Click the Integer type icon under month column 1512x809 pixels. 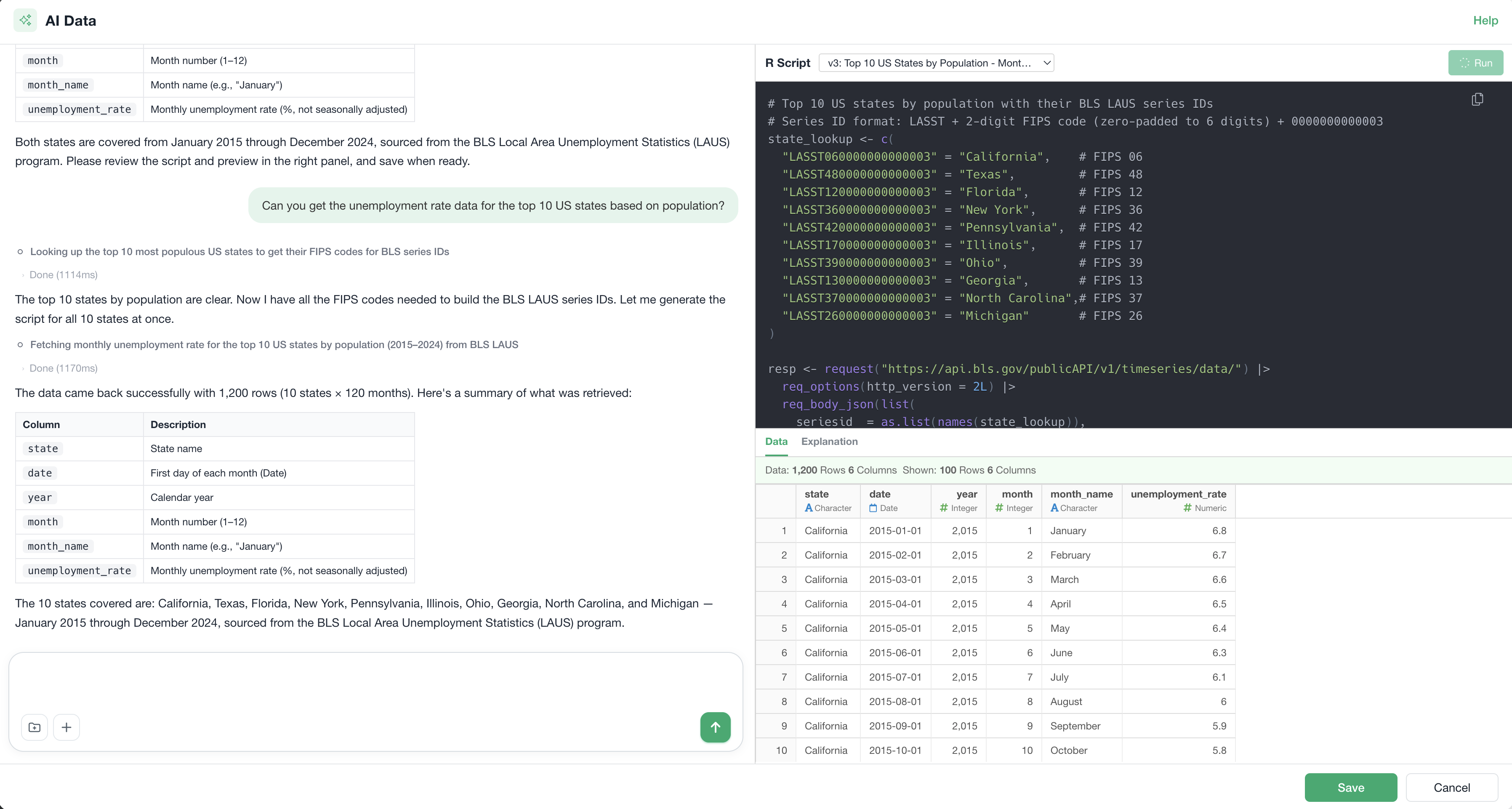click(x=999, y=508)
